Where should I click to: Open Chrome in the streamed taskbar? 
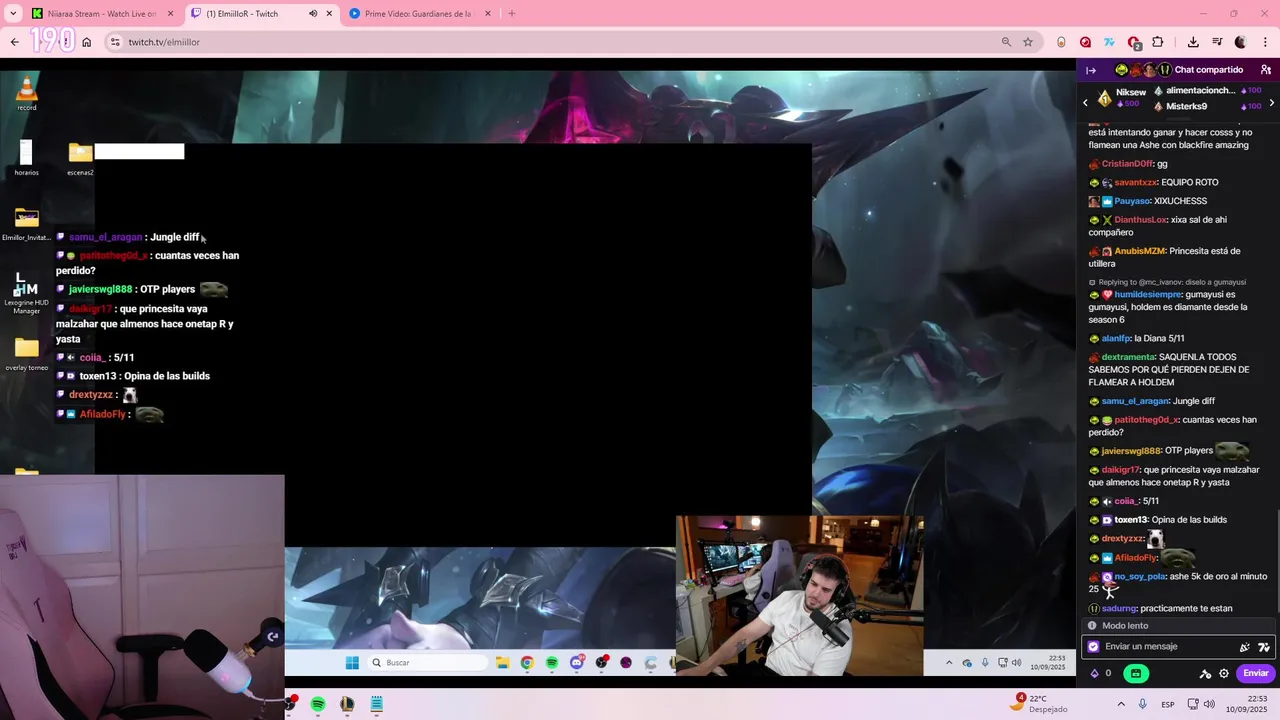(527, 662)
